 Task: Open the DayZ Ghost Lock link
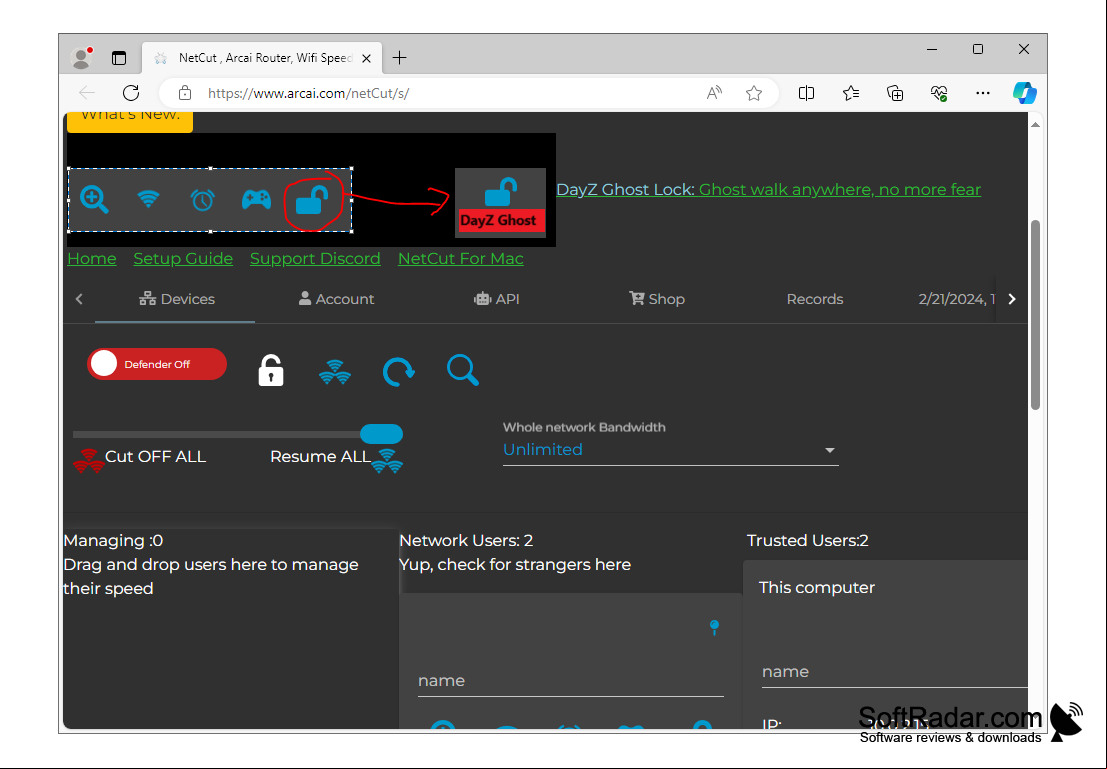point(768,189)
